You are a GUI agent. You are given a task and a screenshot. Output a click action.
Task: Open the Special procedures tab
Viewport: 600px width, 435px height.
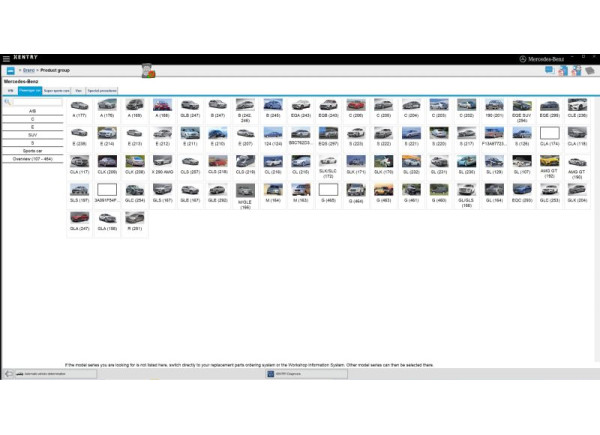101,90
